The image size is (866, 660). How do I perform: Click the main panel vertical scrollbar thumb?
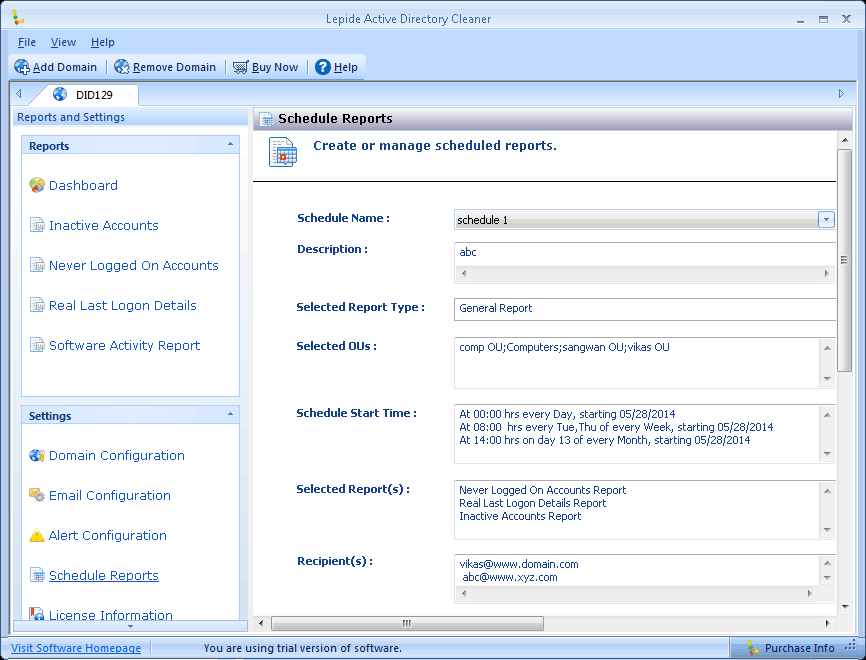(x=844, y=260)
